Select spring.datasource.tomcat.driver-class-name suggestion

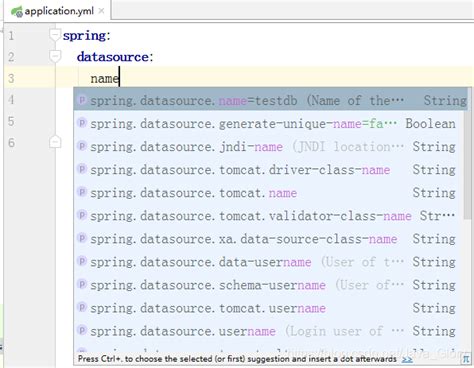coord(268,170)
